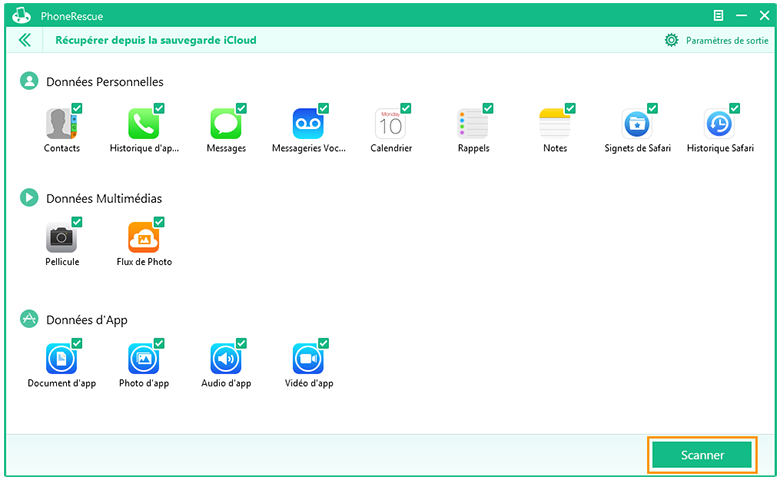Uncheck the Notes checkbox
This screenshot has width=780, height=480.
pyautogui.click(x=570, y=108)
